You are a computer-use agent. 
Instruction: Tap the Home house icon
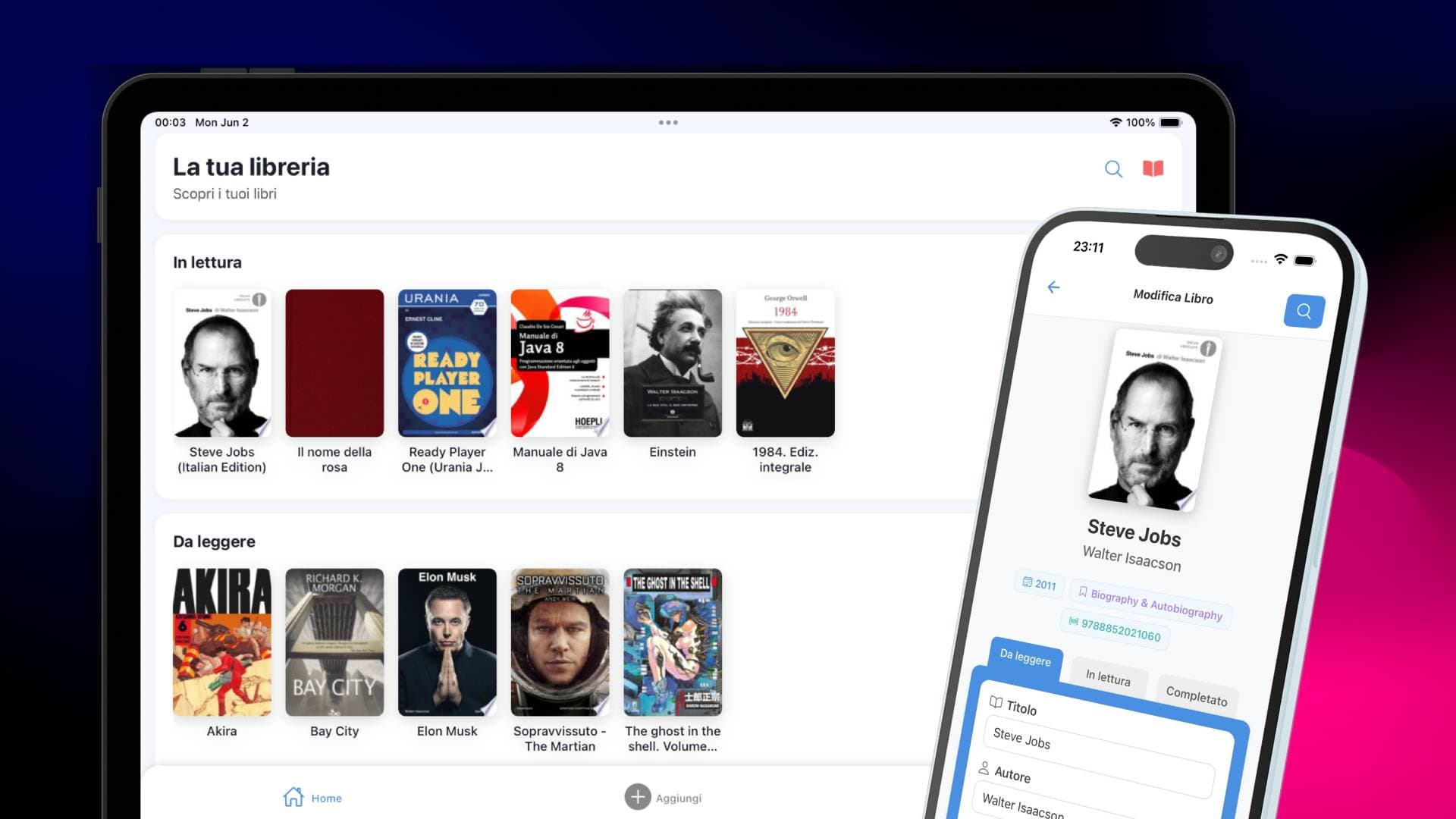tap(293, 797)
